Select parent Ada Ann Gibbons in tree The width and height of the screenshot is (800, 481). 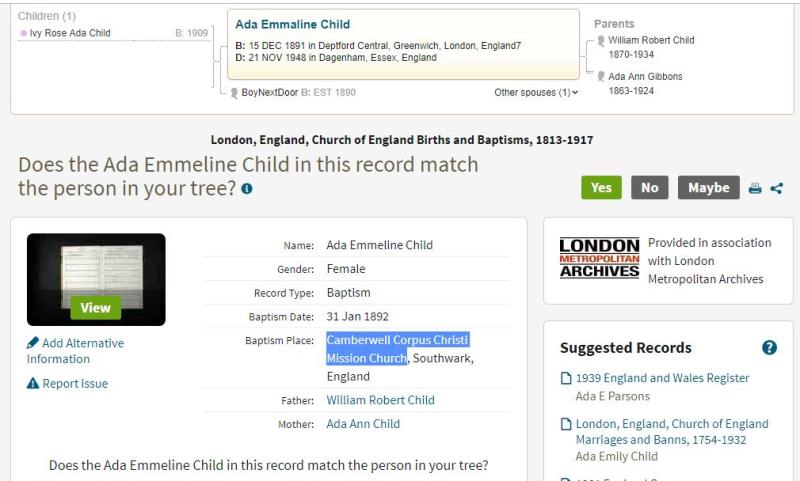645,77
